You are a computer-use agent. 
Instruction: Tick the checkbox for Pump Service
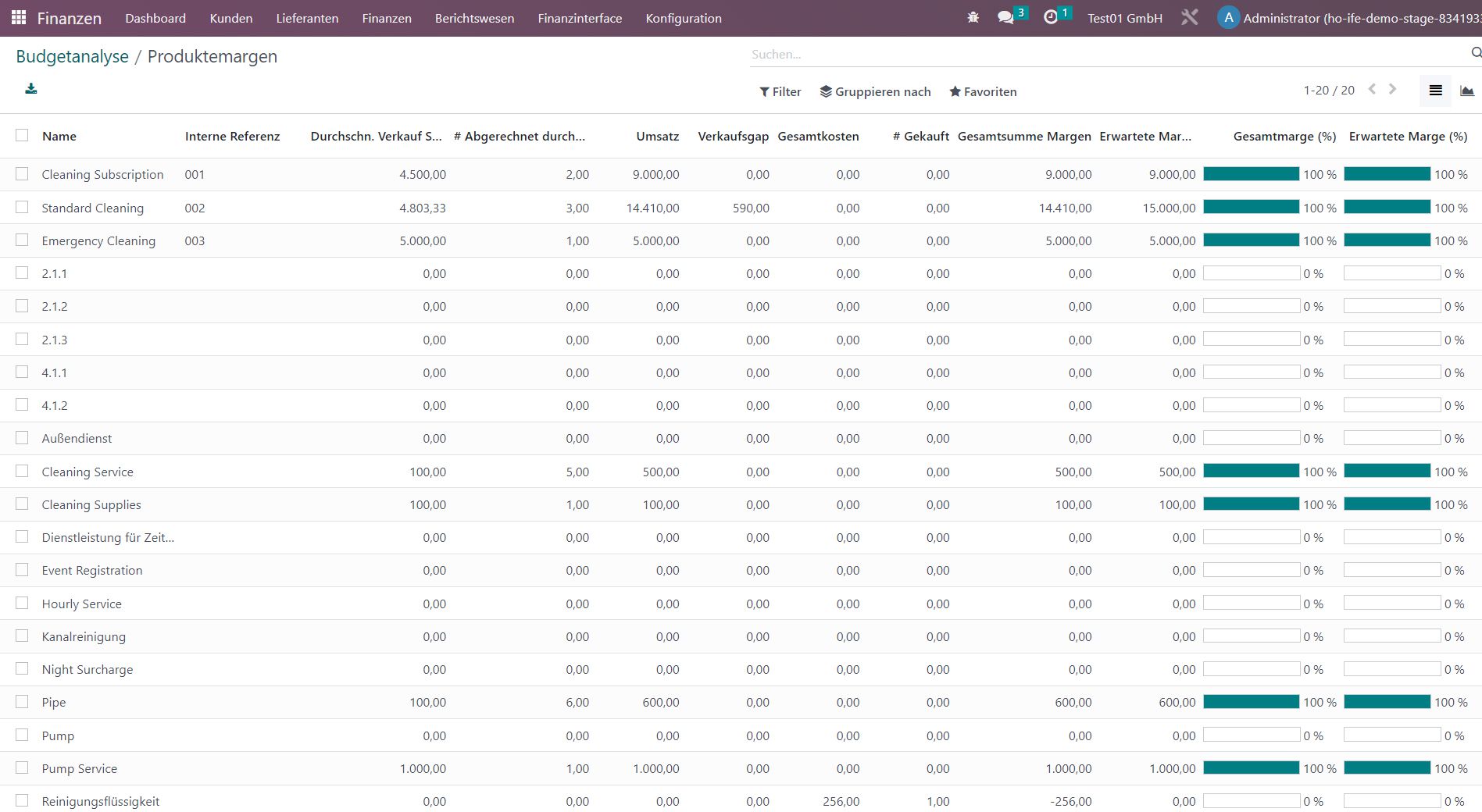pyautogui.click(x=22, y=768)
